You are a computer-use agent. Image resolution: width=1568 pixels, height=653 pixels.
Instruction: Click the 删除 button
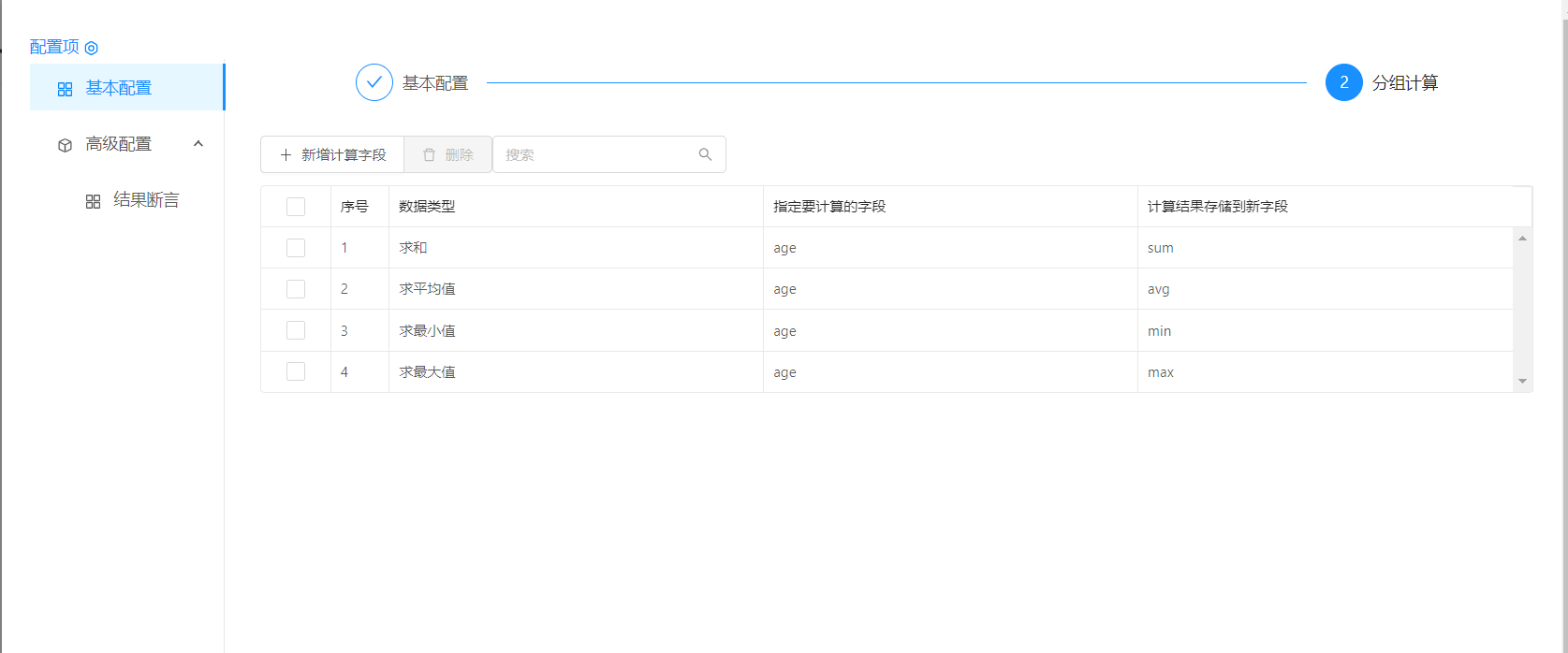[x=447, y=155]
